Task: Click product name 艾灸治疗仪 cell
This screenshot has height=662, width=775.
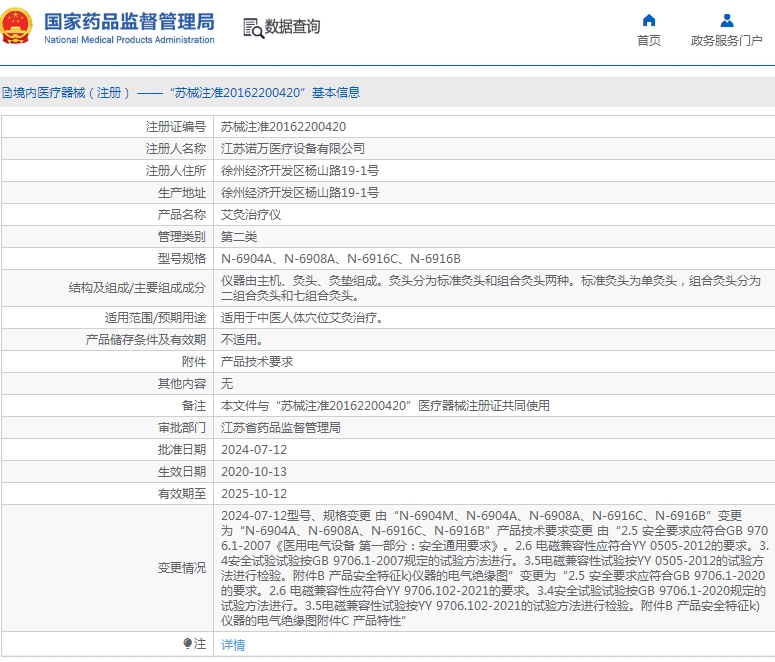Action: pyautogui.click(x=251, y=215)
